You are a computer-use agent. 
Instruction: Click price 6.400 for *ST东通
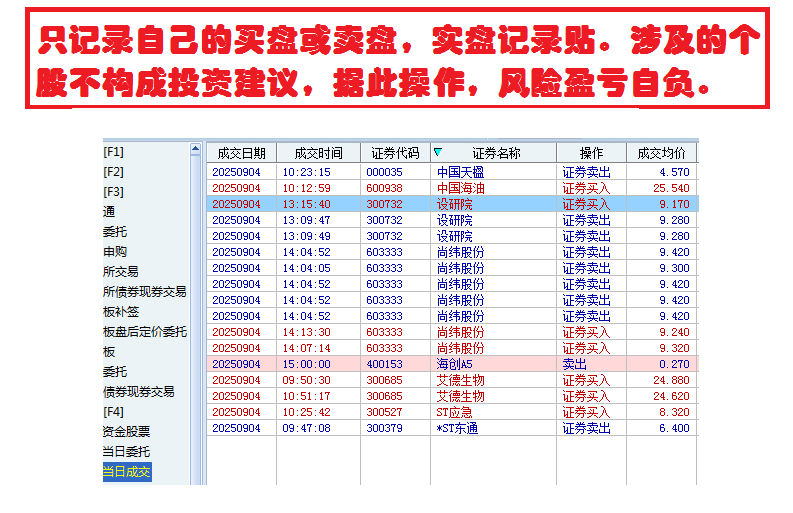[674, 428]
